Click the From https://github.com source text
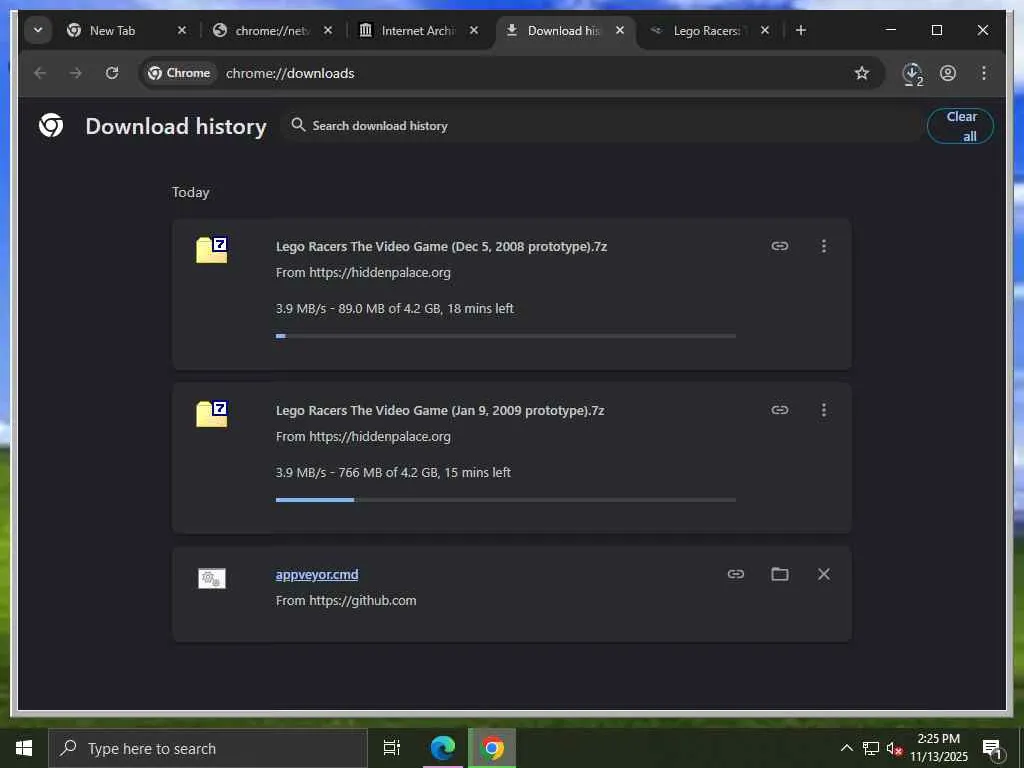This screenshot has width=1024, height=768. pos(346,601)
